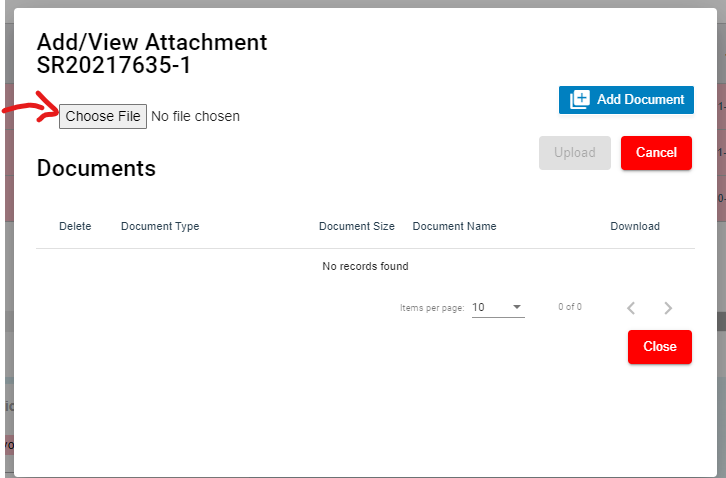Go to the next page arrow
Screen dimensions: 726x478
point(668,308)
